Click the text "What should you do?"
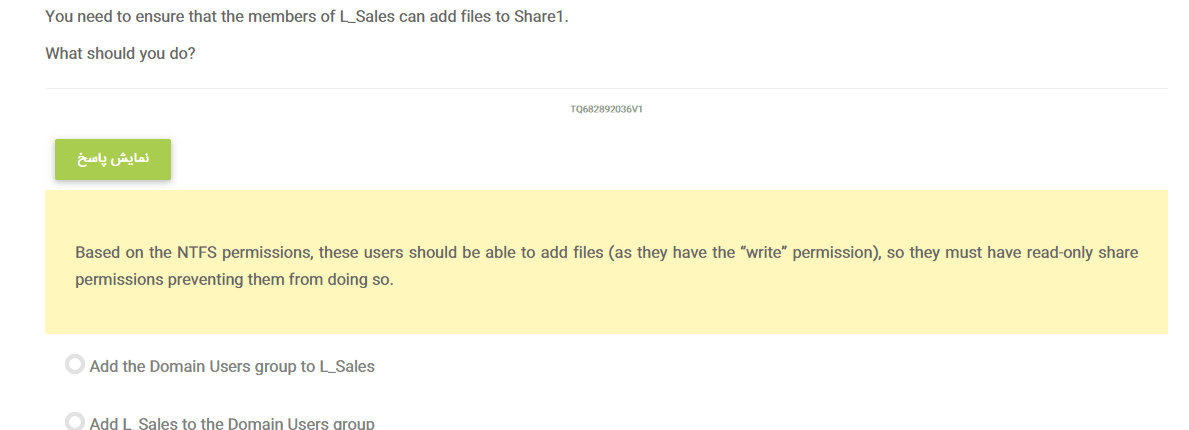Image resolution: width=1189 pixels, height=430 pixels. click(x=120, y=54)
